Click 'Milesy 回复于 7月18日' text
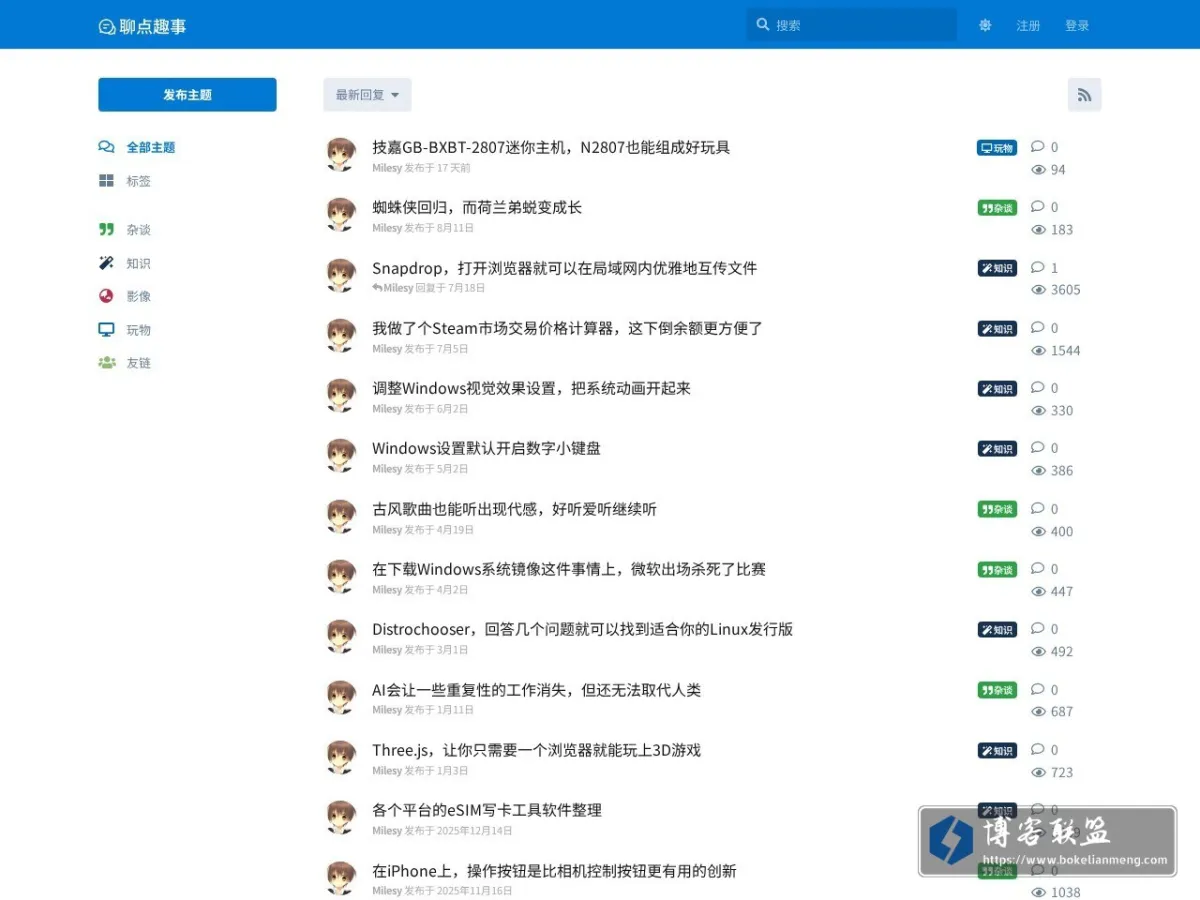The height and width of the screenshot is (900, 1200). coord(429,288)
